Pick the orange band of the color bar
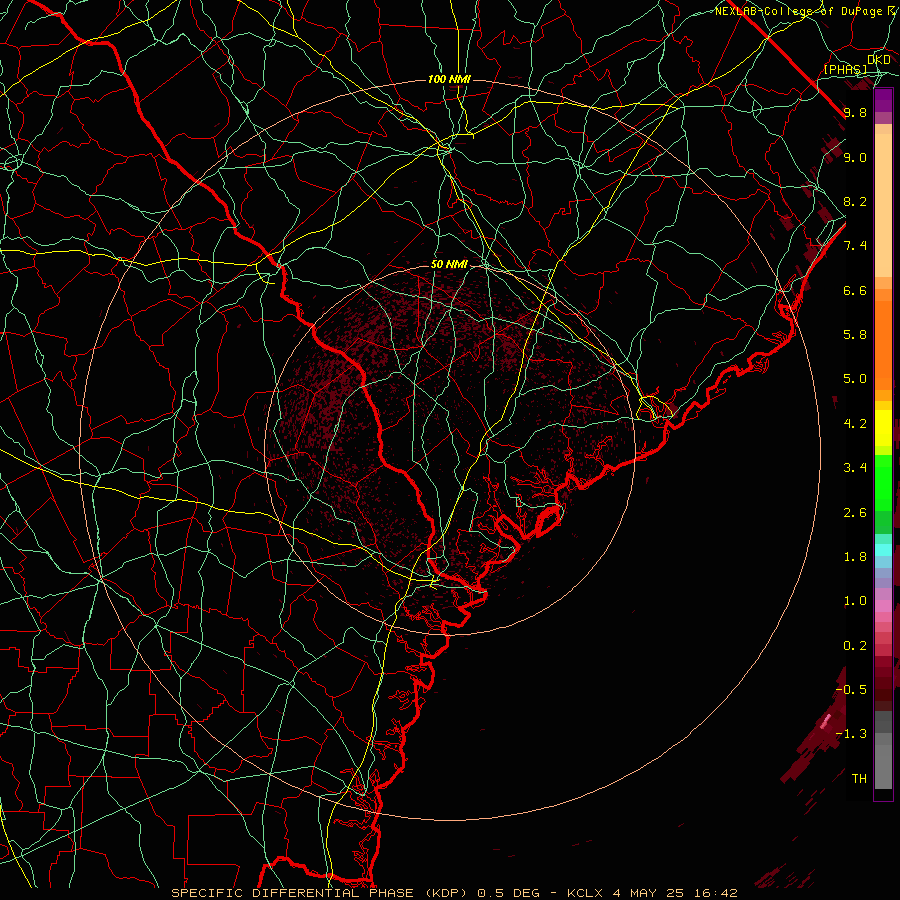This screenshot has height=900, width=900. coord(883,344)
